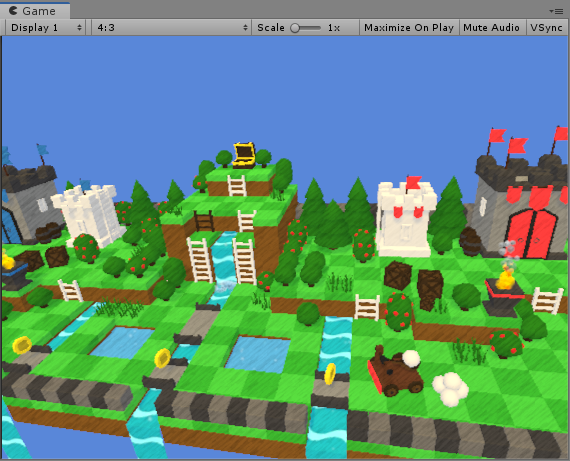Screen dimensions: 570x461
Task: Click the brown cannon in the game view
Action: pyautogui.click(x=395, y=372)
